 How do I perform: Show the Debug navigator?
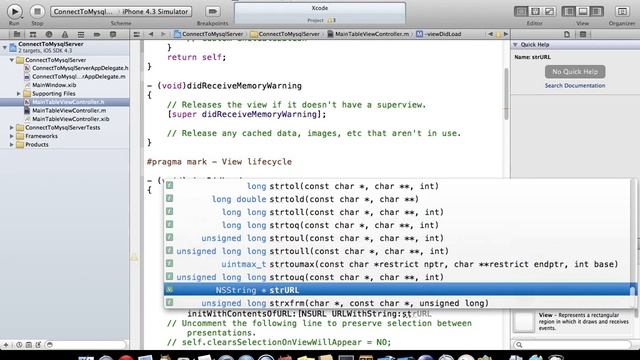point(81,34)
